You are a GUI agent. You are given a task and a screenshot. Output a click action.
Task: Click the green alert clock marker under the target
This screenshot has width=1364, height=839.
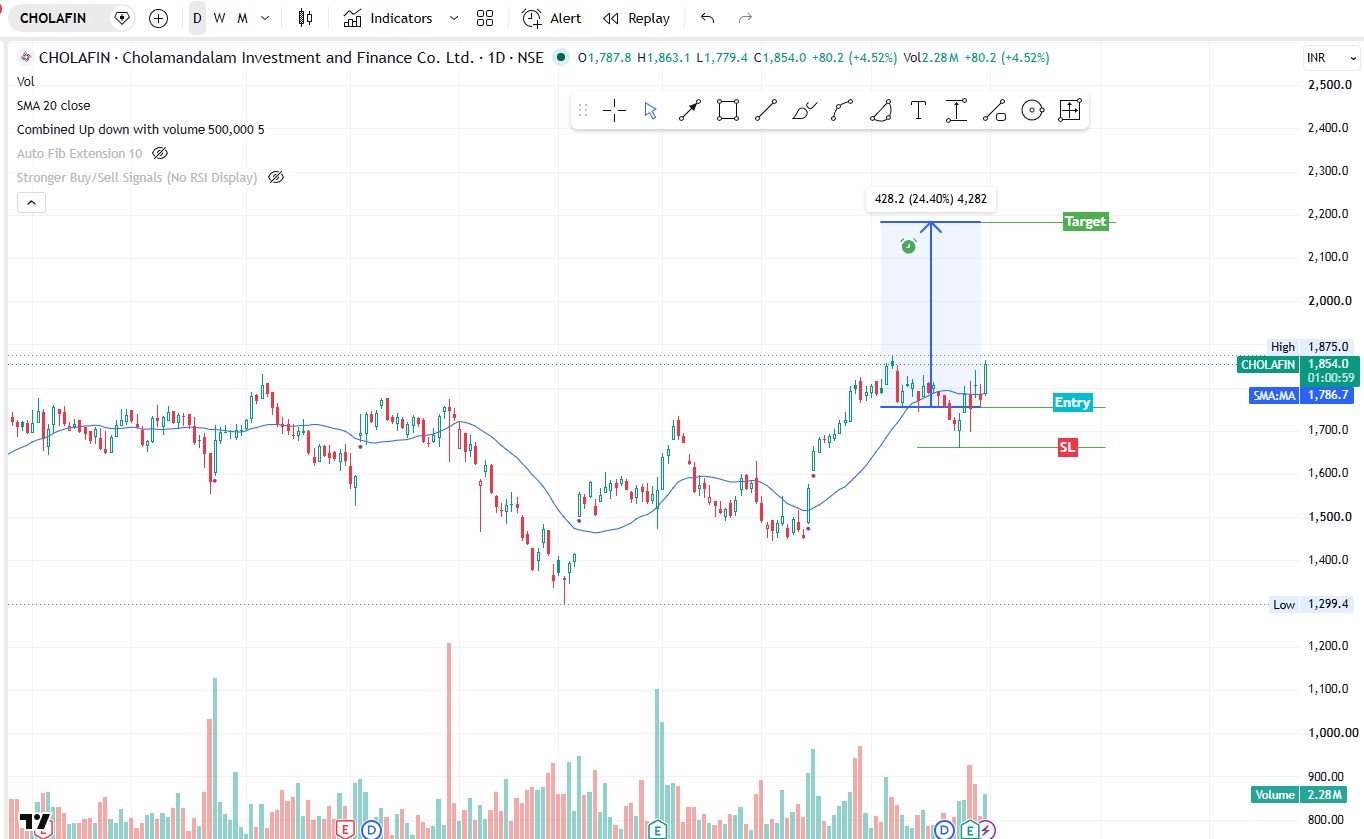click(908, 245)
